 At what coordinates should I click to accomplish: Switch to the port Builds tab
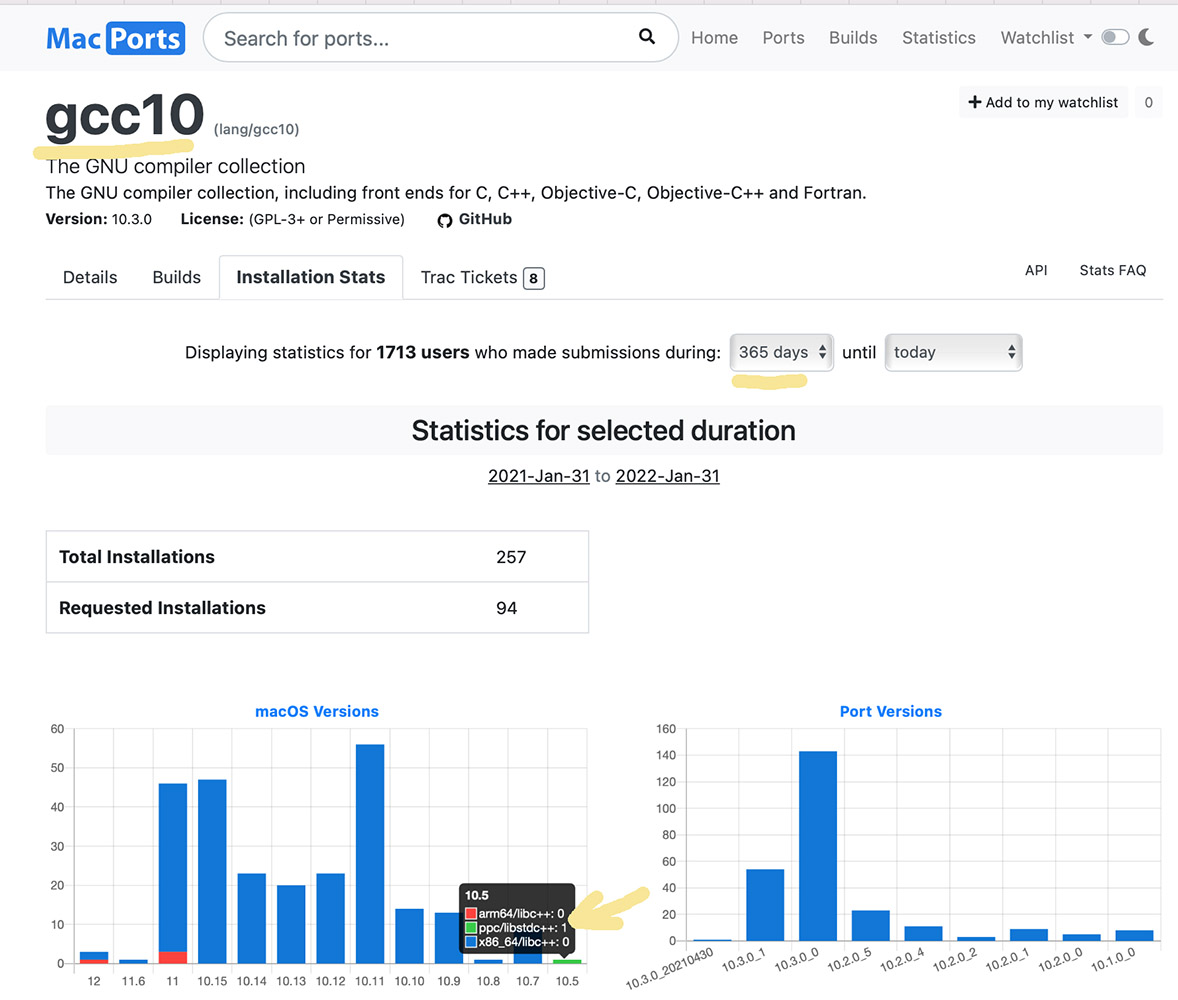click(x=177, y=277)
